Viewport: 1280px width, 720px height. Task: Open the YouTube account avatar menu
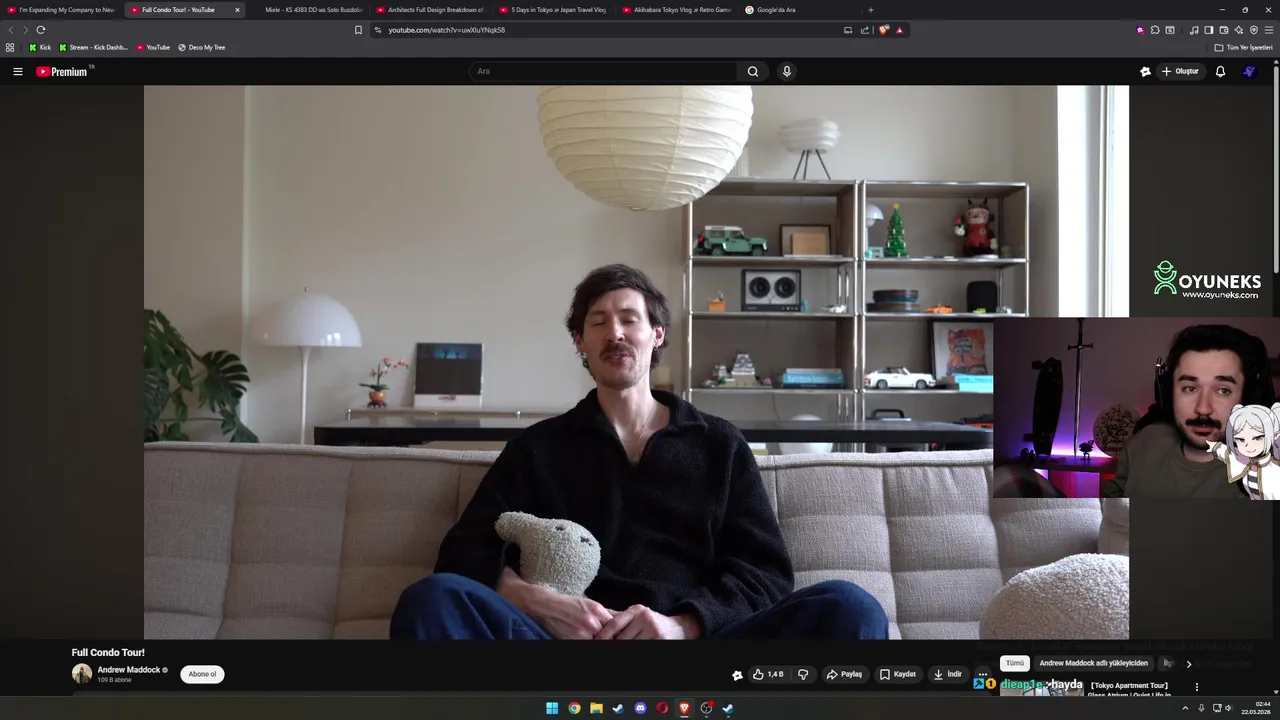click(1249, 71)
